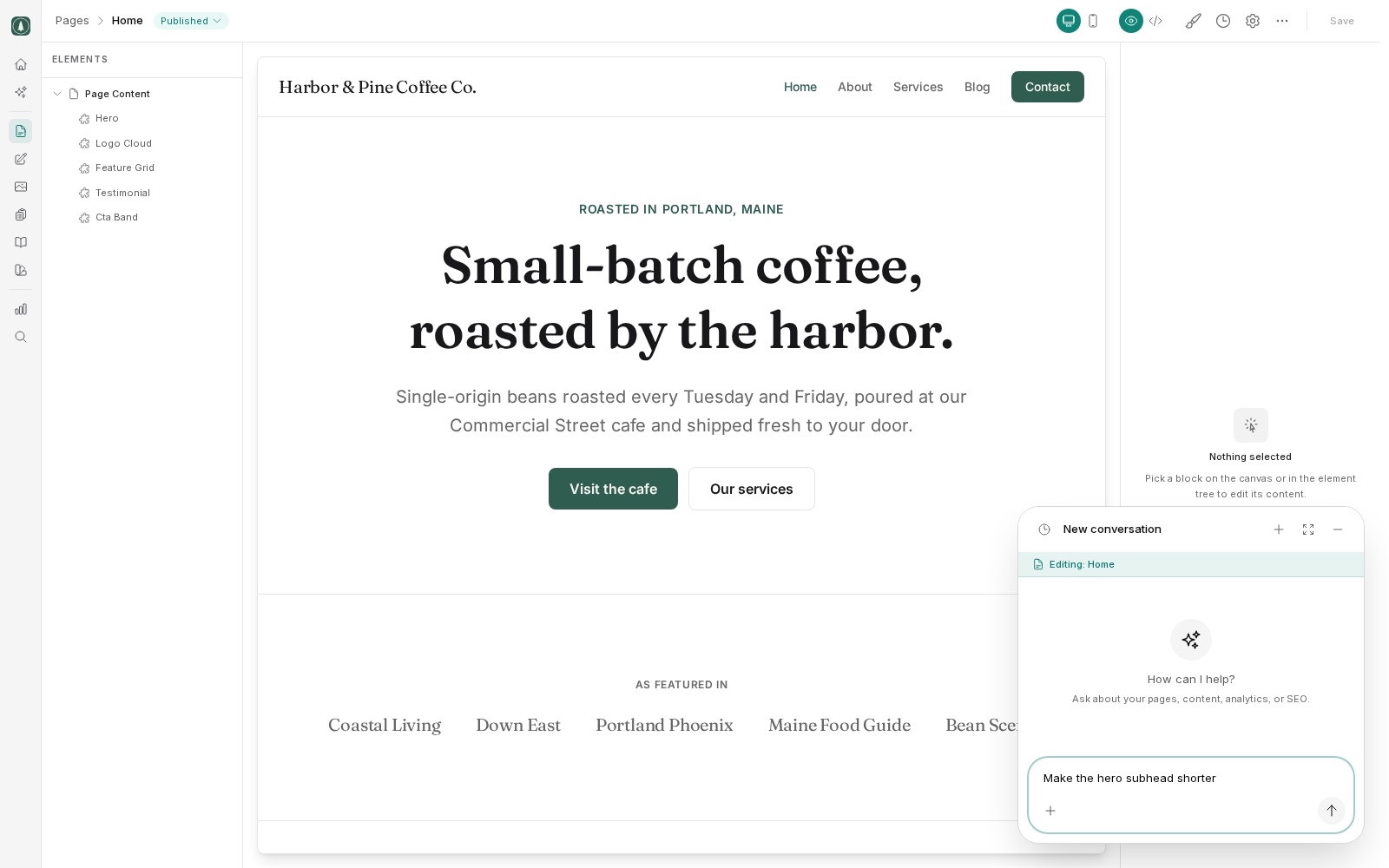
Task: Open conversation history clock in chat panel
Action: 1044,529
